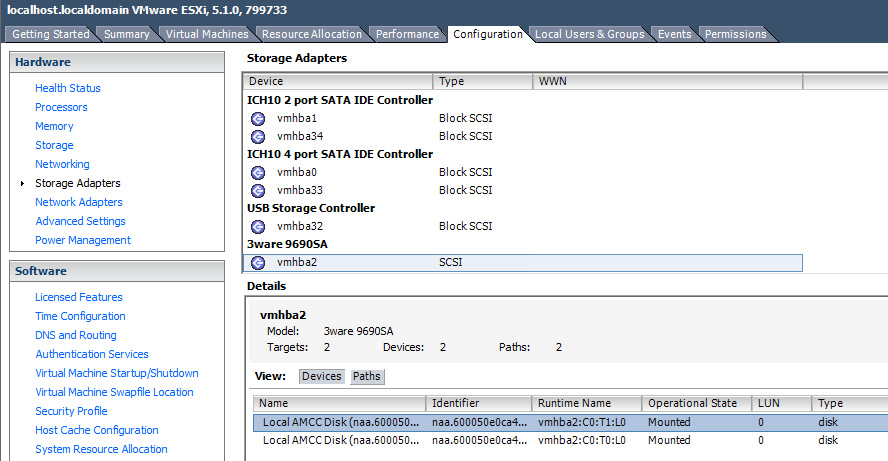This screenshot has width=888, height=461.
Task: Switch to Devices view
Action: [321, 377]
